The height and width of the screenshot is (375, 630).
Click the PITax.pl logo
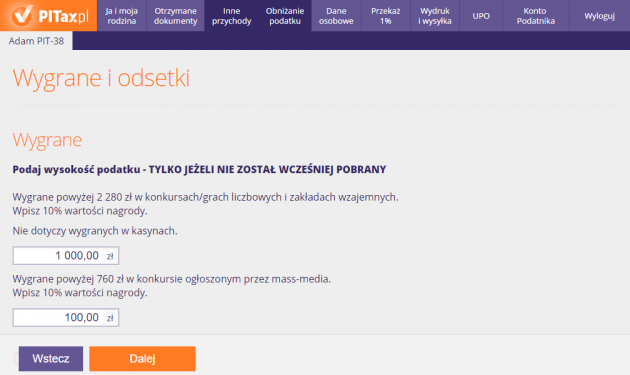click(x=49, y=16)
